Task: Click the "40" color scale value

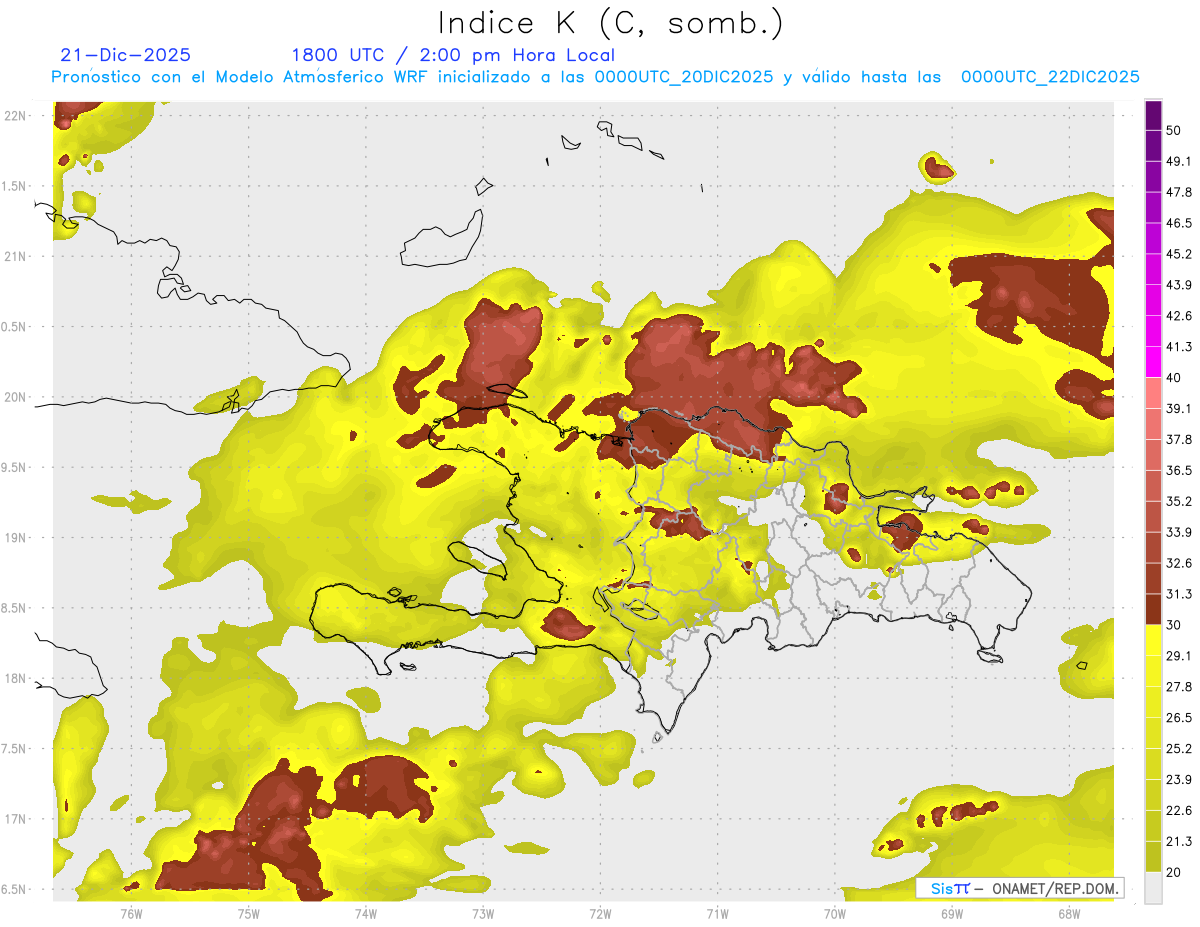Action: [1176, 378]
